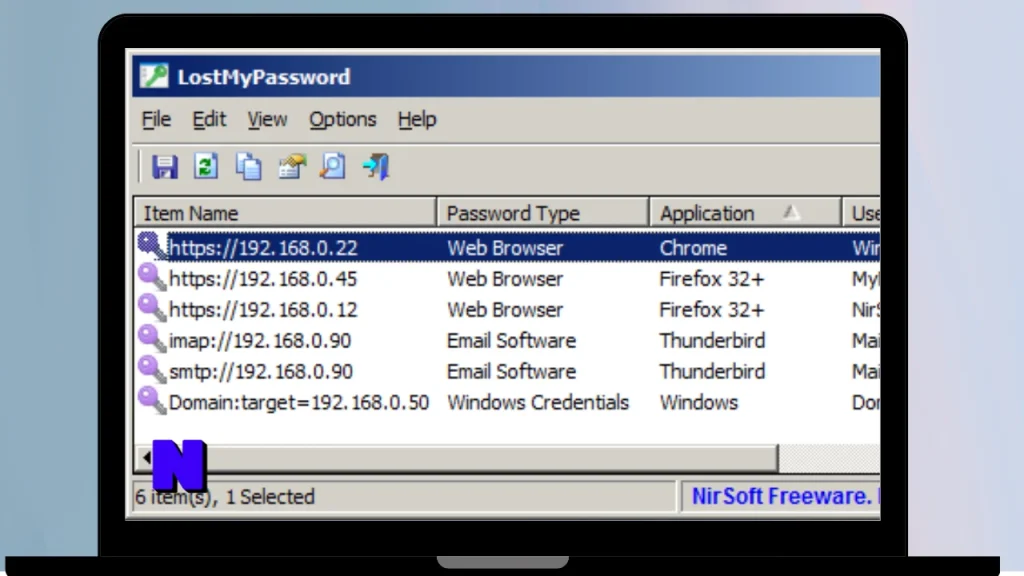This screenshot has width=1024, height=576.
Task: Click the Windows application cell
Action: click(698, 402)
